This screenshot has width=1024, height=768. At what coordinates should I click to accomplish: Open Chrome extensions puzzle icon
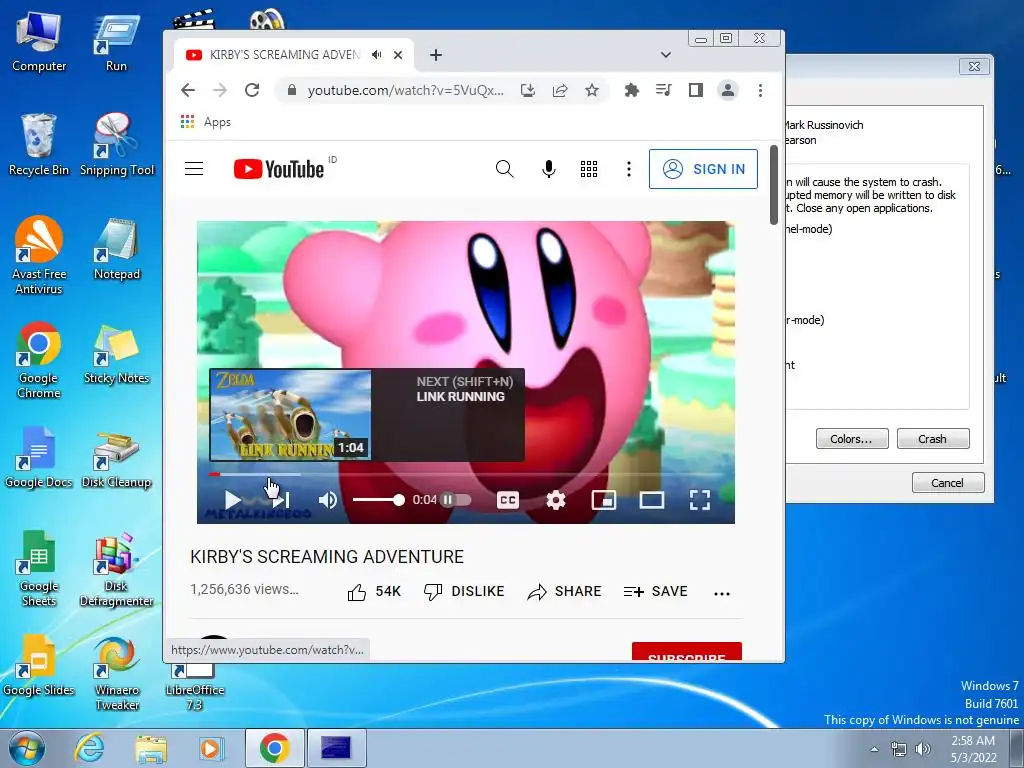pyautogui.click(x=632, y=90)
